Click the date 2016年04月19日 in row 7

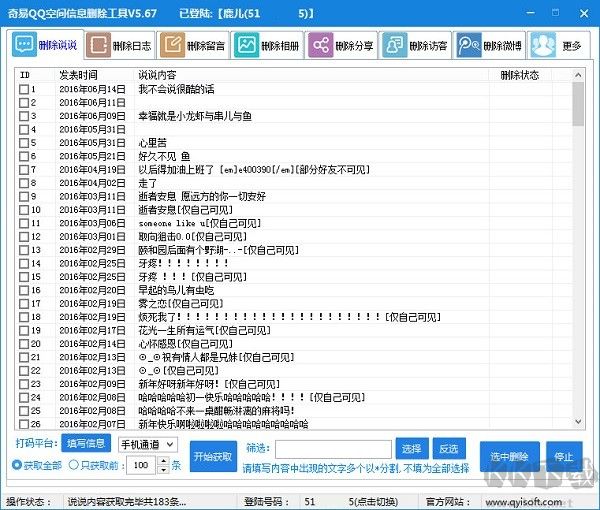coord(92,169)
